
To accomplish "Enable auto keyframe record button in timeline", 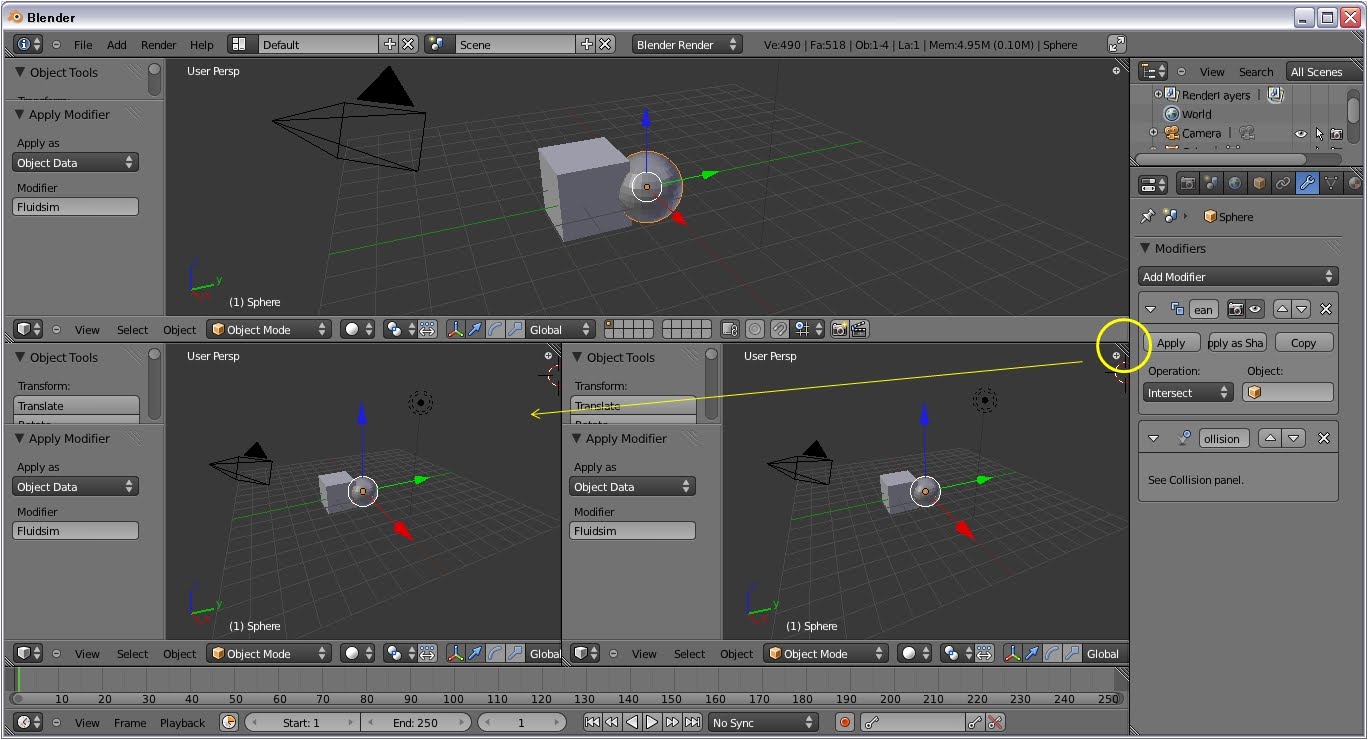I will 843,722.
